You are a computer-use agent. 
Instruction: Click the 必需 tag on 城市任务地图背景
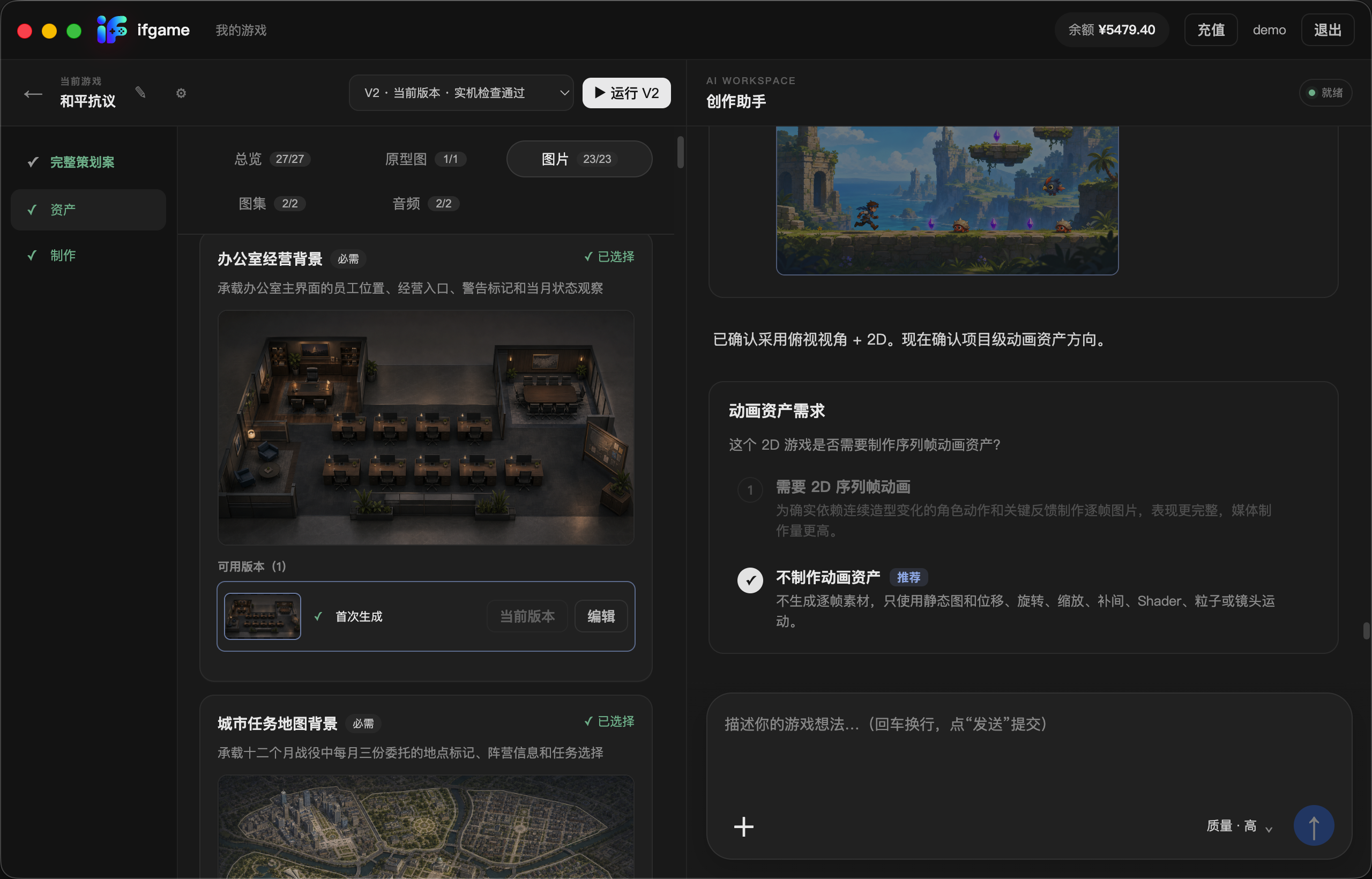tap(363, 724)
